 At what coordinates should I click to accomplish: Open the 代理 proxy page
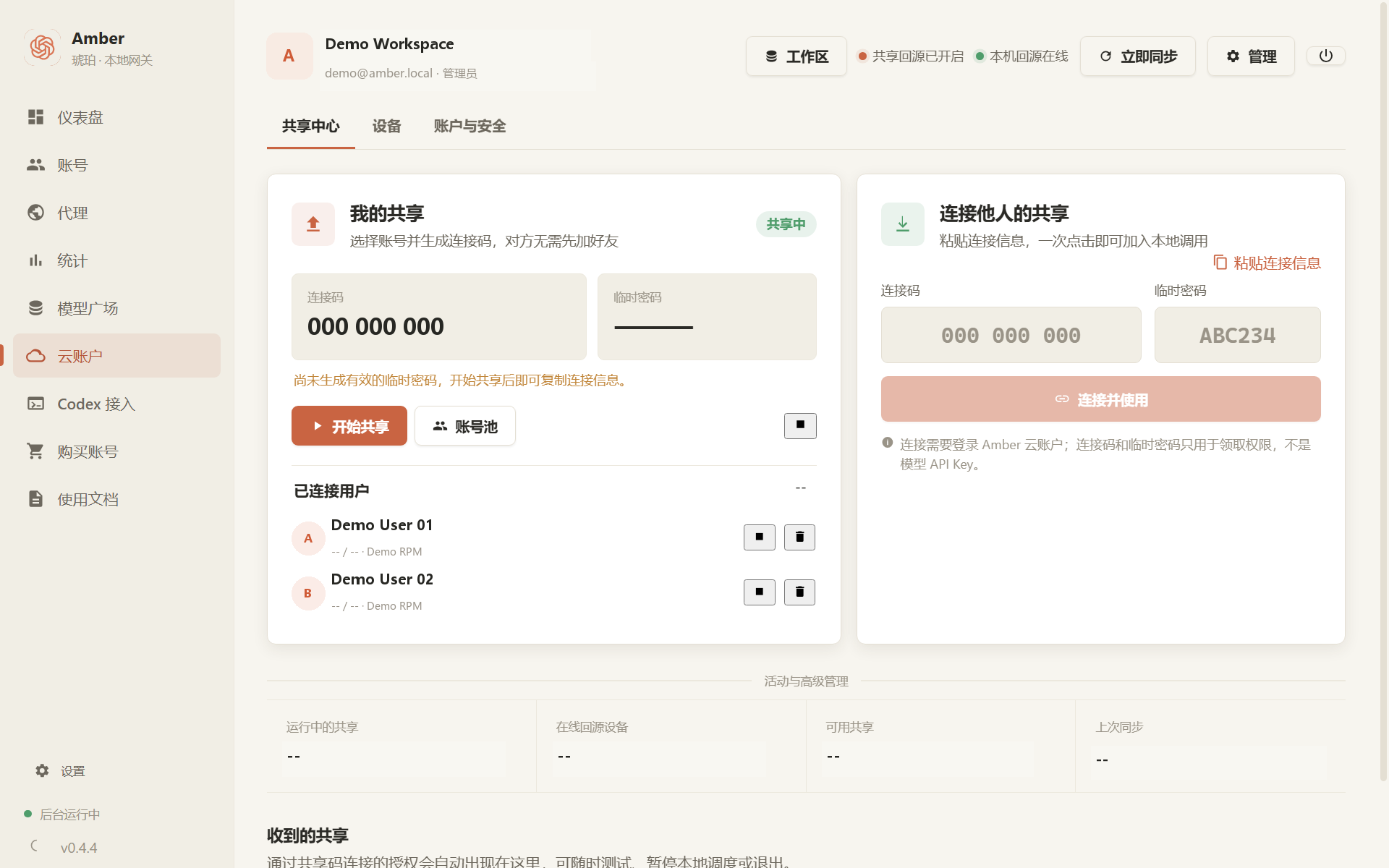click(116, 213)
